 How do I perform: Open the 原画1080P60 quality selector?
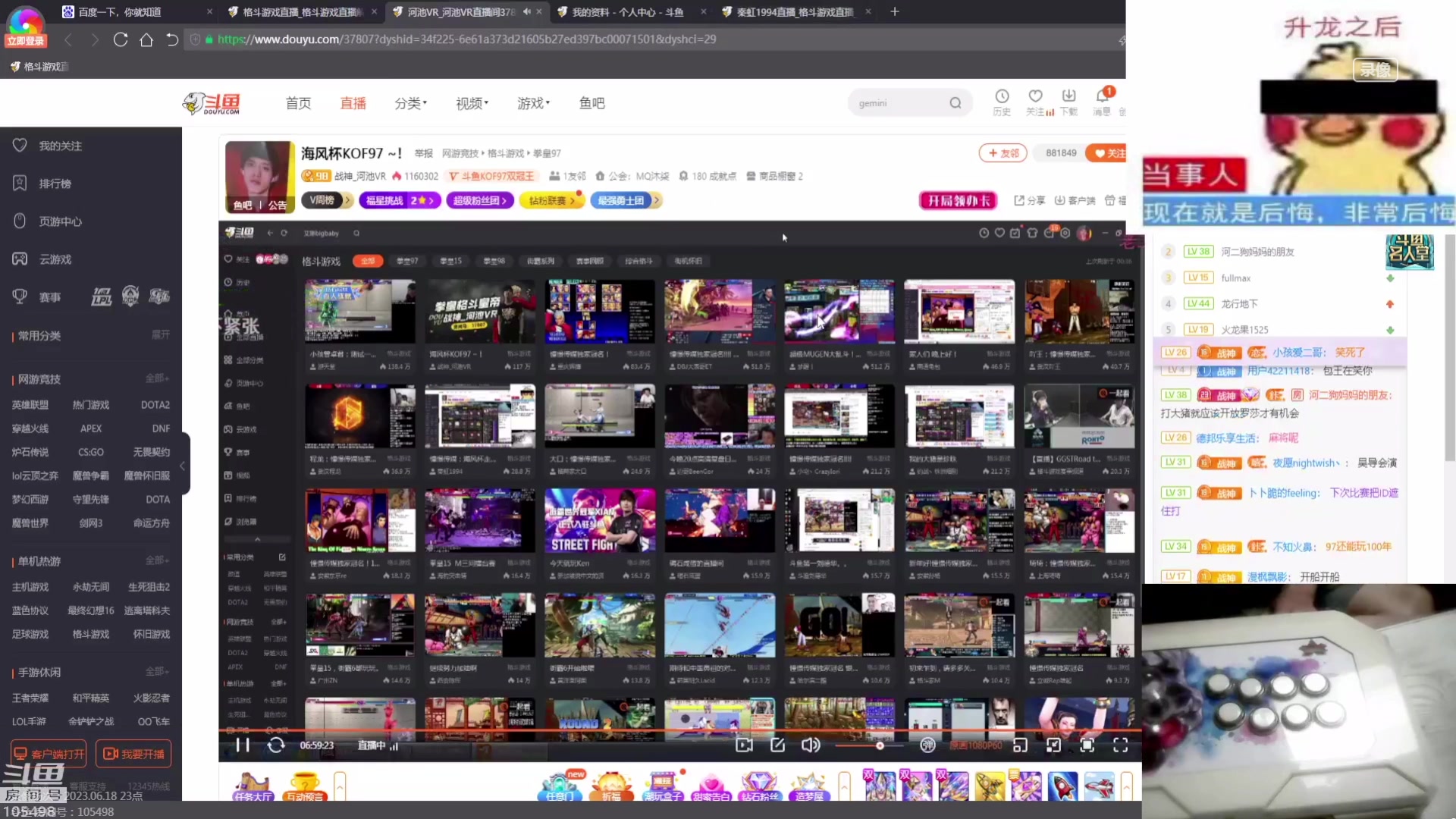(975, 745)
